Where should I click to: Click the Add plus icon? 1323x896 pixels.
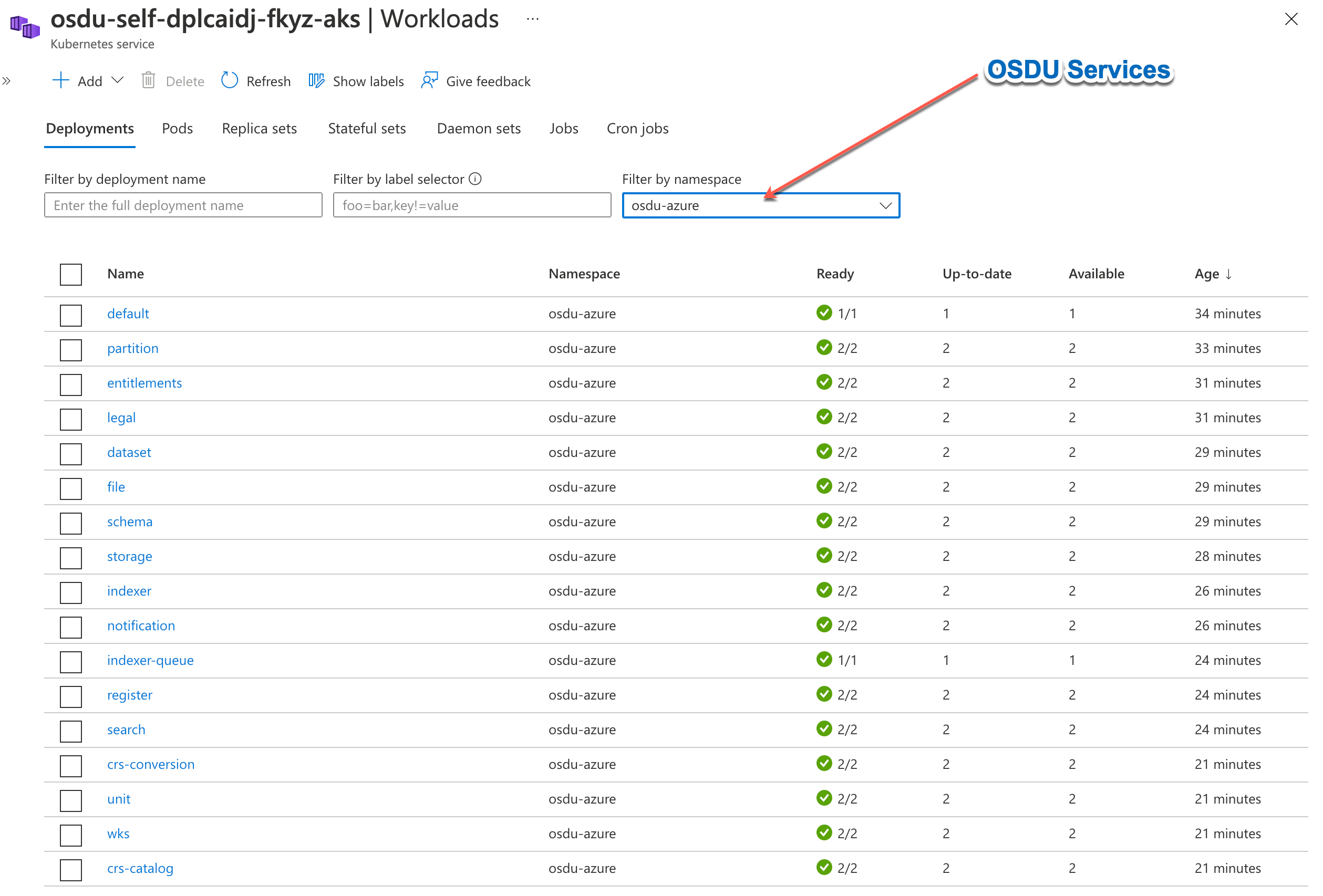tap(60, 81)
